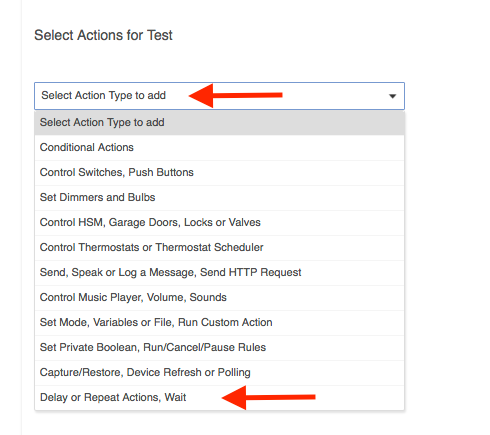
Task: Click the dropdown field text 'Select Action Type to add'
Action: pyautogui.click(x=103, y=95)
